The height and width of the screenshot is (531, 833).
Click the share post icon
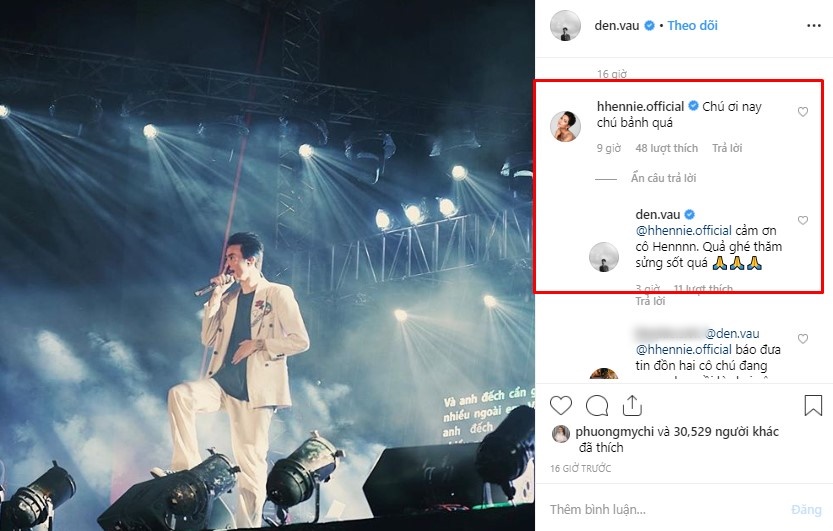pos(632,405)
